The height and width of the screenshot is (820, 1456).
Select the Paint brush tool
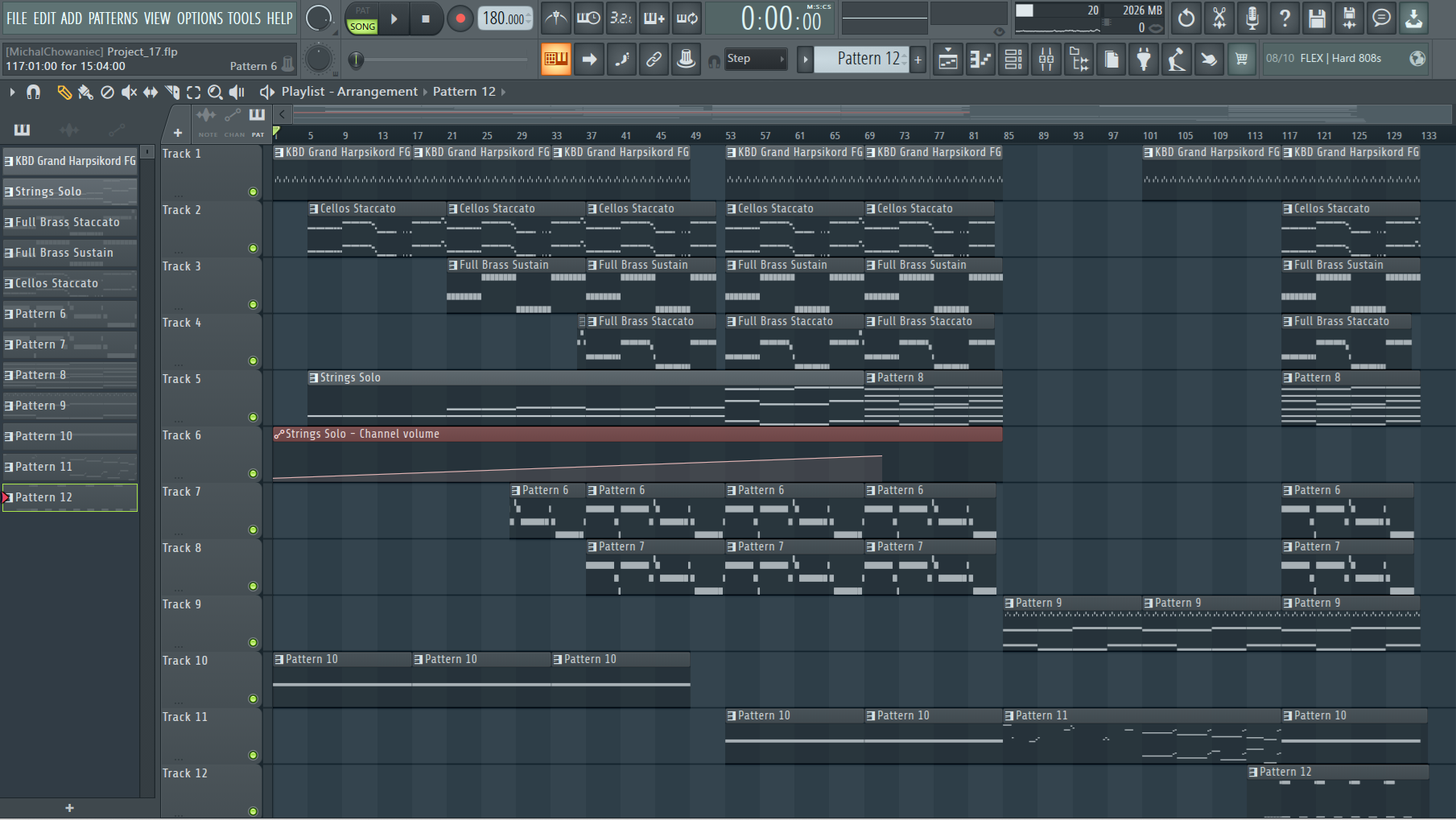click(85, 93)
